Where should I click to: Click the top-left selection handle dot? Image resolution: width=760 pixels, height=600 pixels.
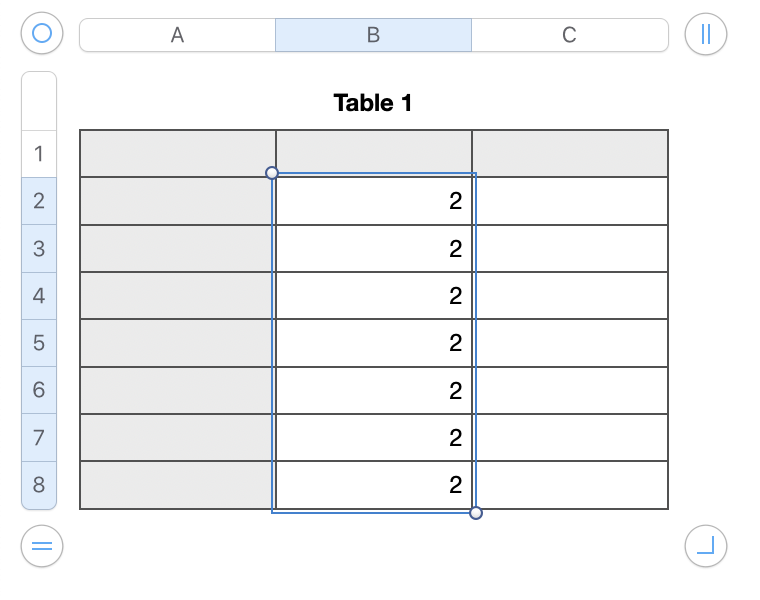coord(272,173)
